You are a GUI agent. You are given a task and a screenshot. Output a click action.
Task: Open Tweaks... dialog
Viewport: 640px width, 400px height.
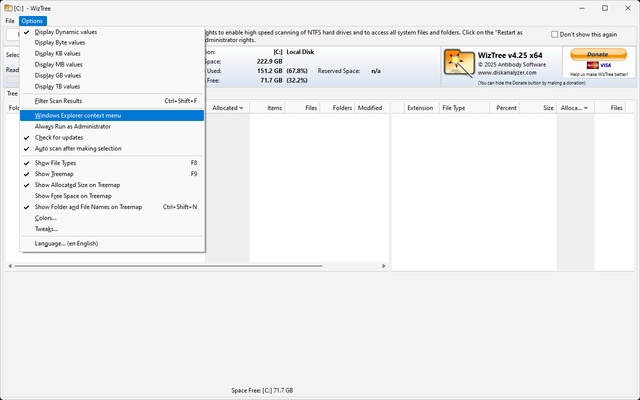pyautogui.click(x=112, y=229)
